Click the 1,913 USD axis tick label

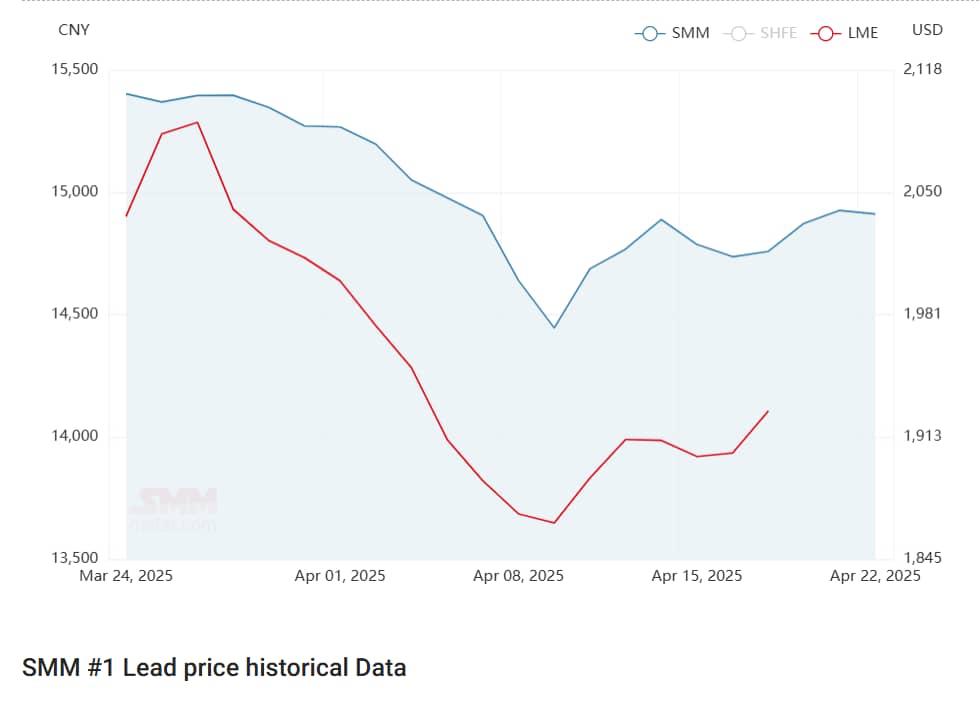(x=922, y=436)
